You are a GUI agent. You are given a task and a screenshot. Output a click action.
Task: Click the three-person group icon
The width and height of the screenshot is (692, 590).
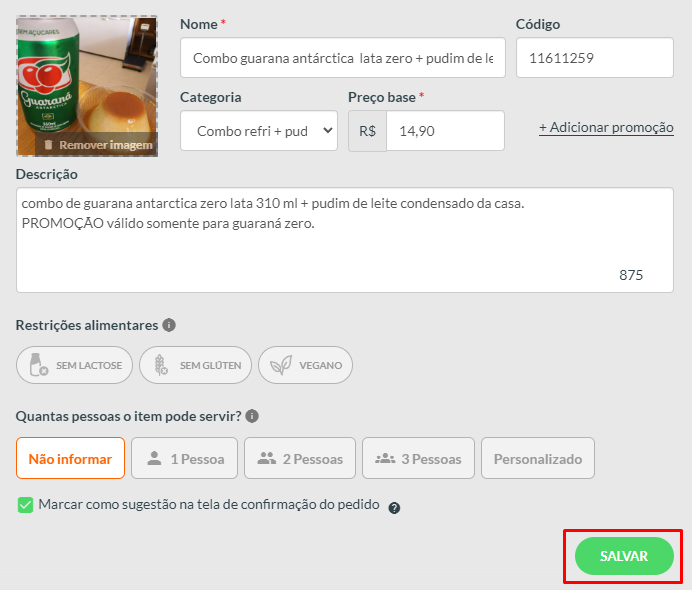385,458
